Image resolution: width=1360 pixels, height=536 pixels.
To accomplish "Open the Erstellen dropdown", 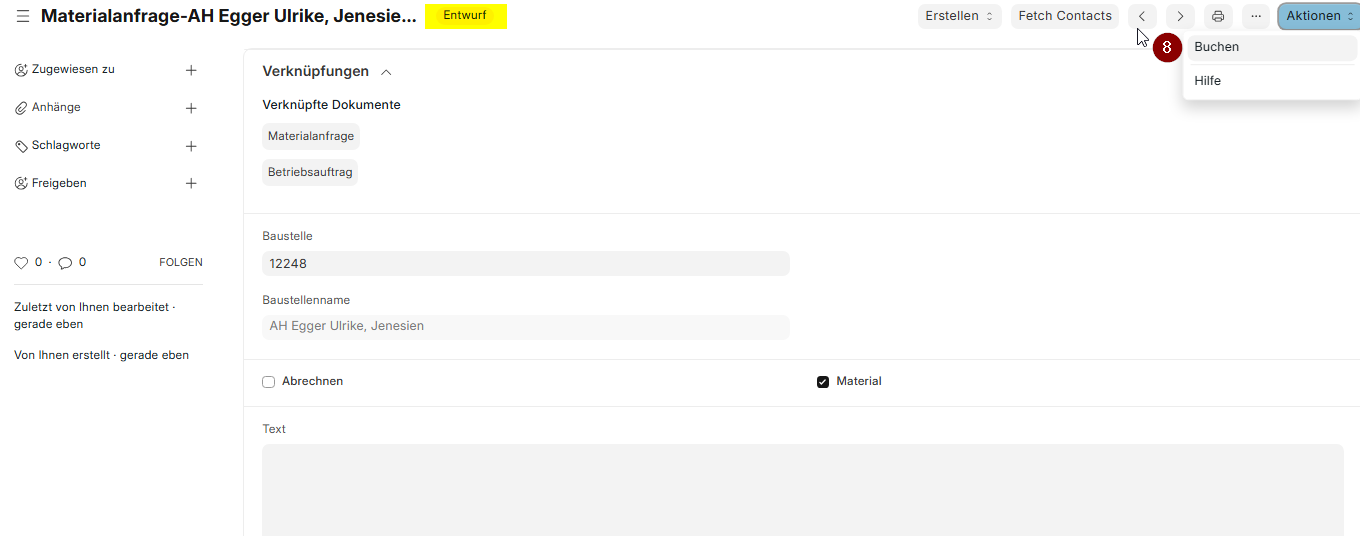I will (x=959, y=16).
